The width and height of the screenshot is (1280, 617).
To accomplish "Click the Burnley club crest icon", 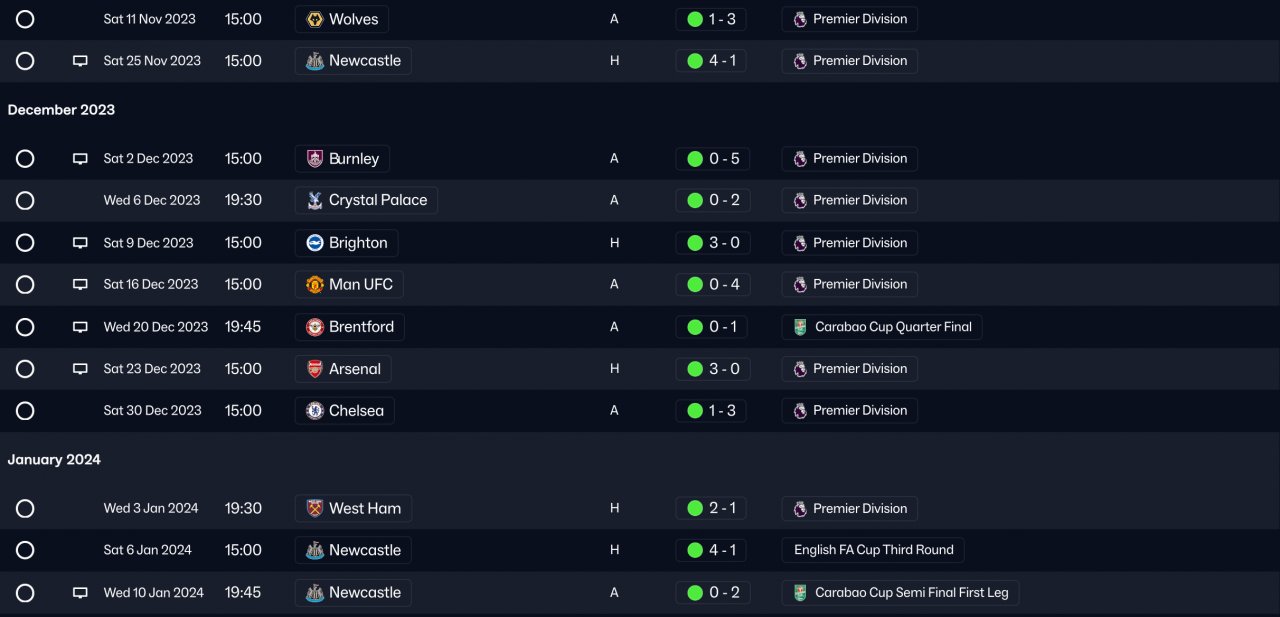I will tap(315, 159).
